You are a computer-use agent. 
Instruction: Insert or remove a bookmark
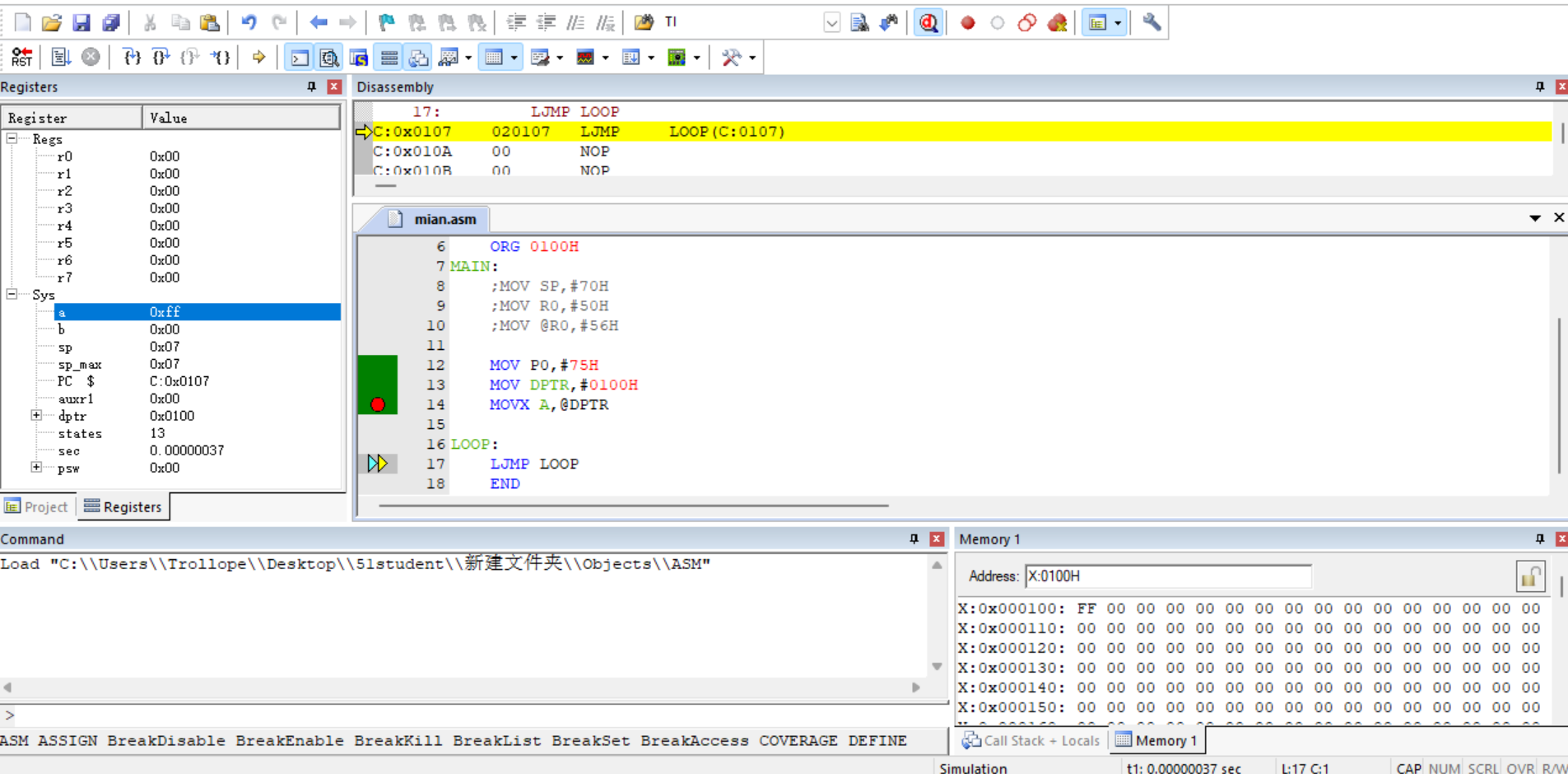(x=386, y=22)
